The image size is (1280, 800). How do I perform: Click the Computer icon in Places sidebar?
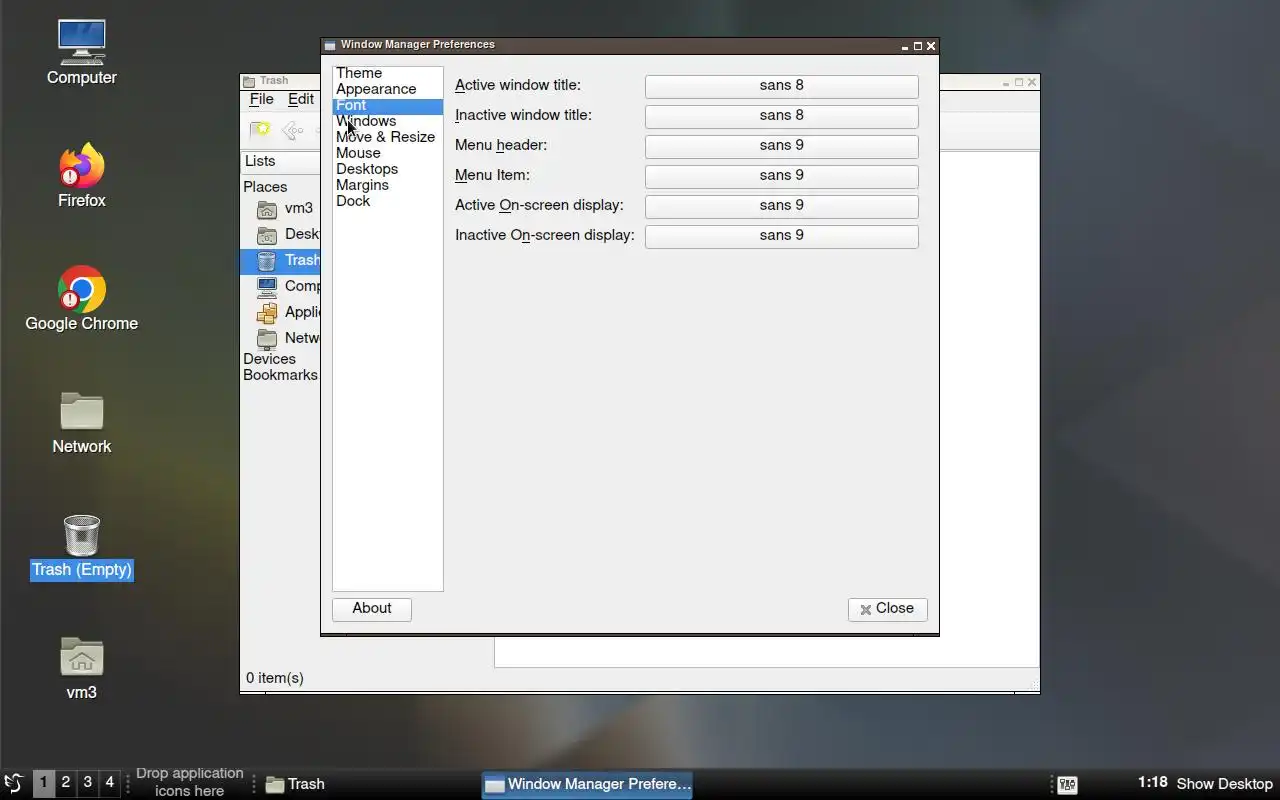(x=267, y=287)
